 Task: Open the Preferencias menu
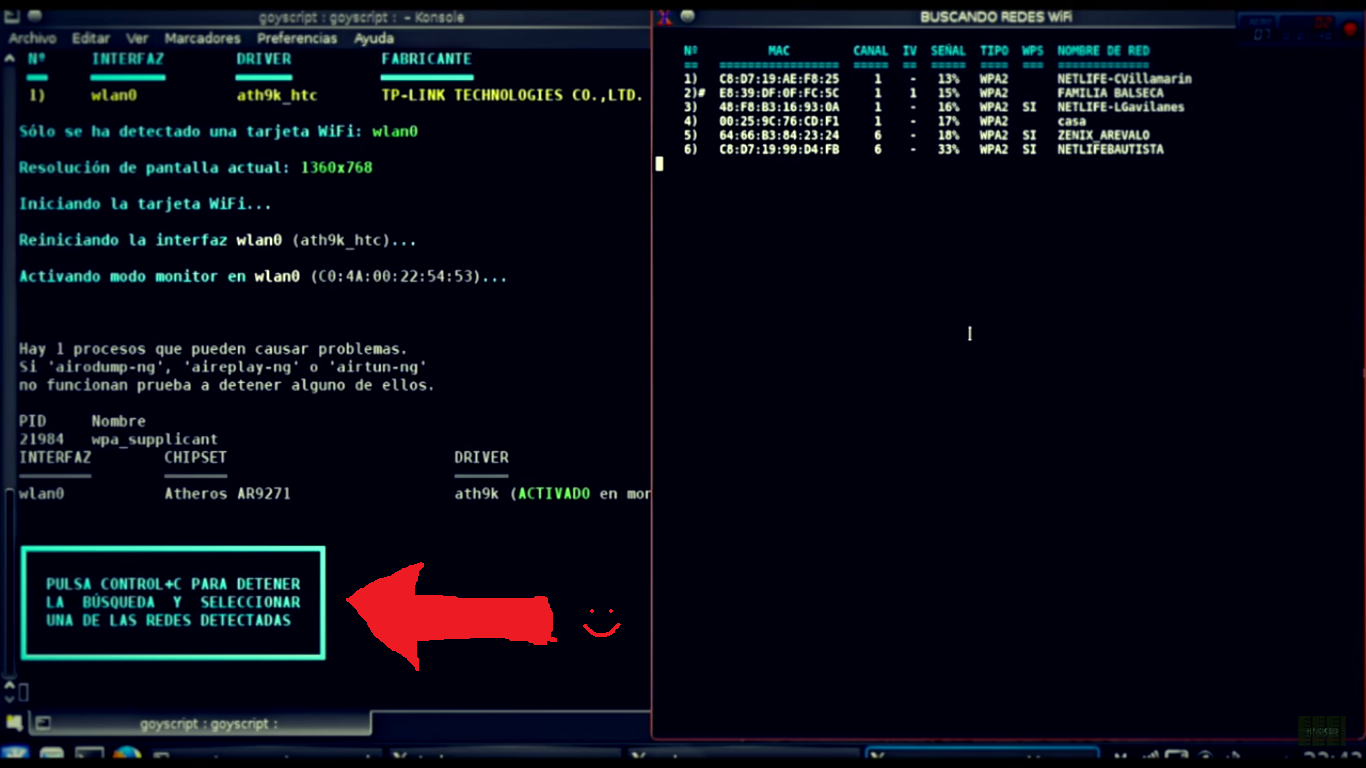[x=297, y=38]
